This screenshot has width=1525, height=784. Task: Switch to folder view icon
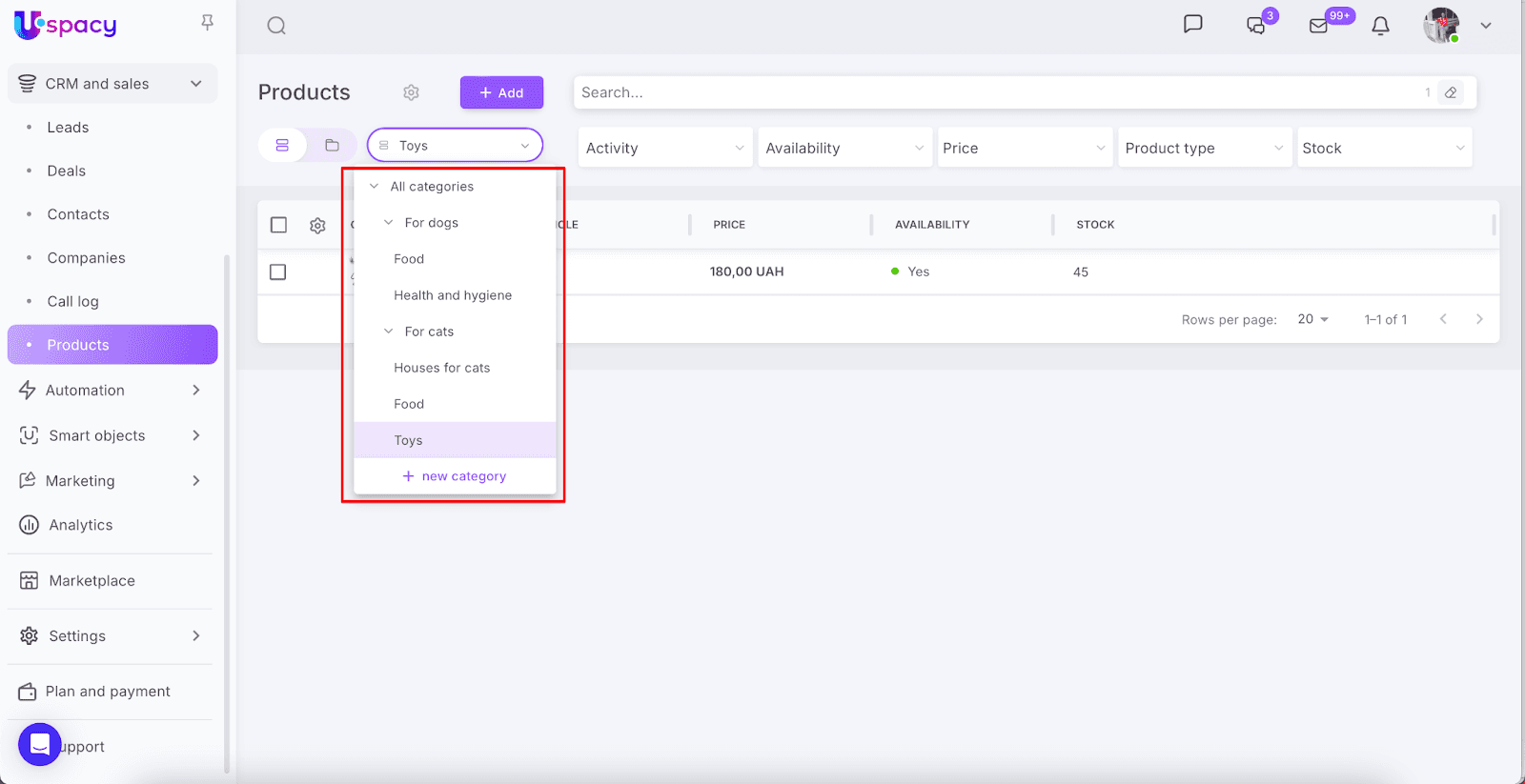click(x=332, y=146)
